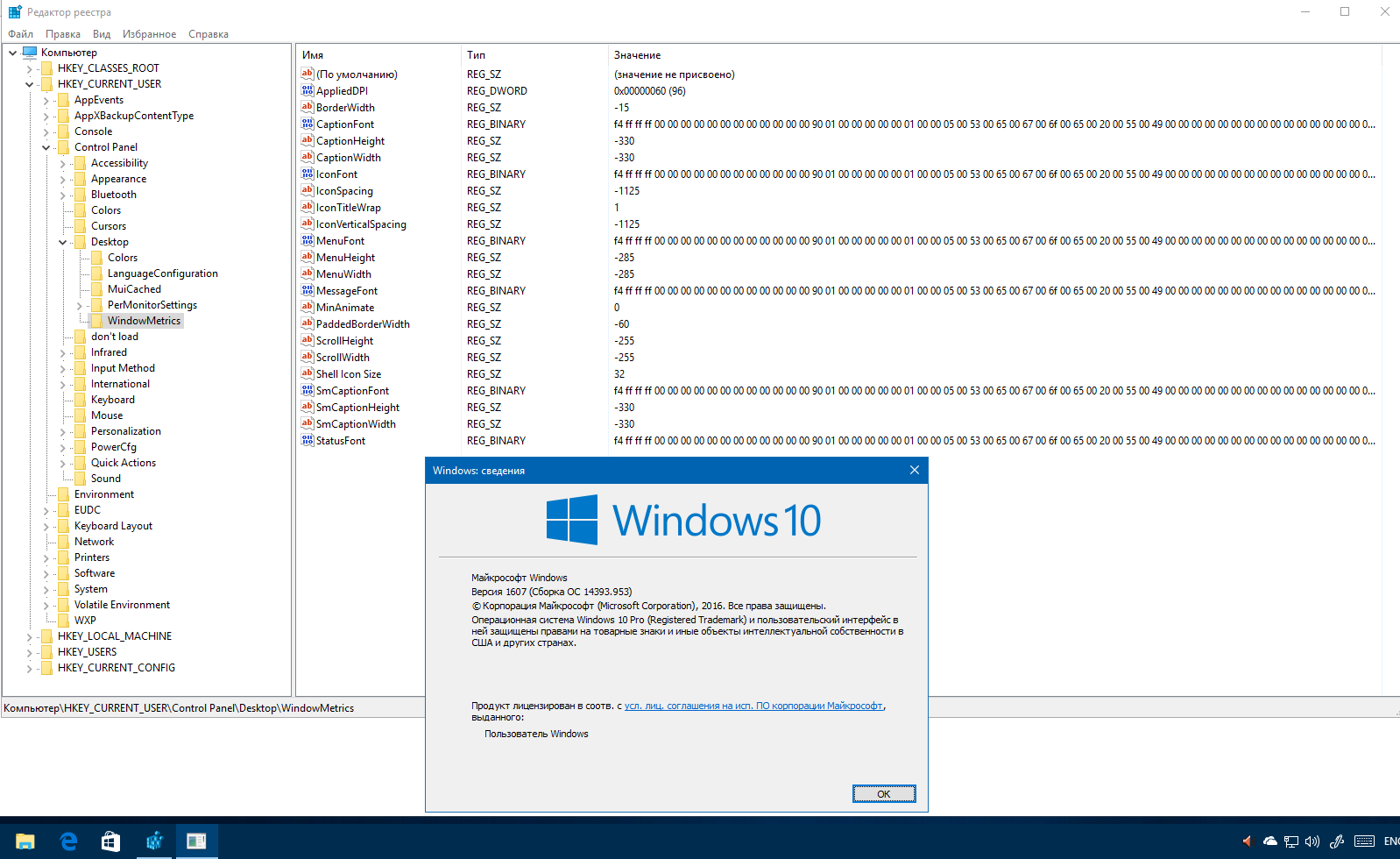Click the string icon beside MinAnimate
Screen dimensions: 1400x859
click(x=308, y=307)
